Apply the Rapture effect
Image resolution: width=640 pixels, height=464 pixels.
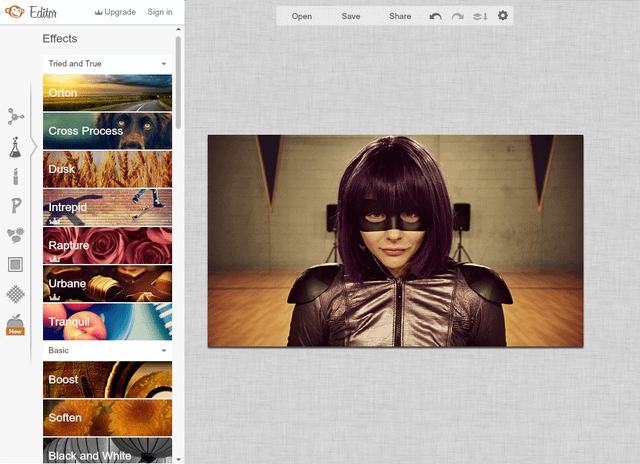[107, 245]
